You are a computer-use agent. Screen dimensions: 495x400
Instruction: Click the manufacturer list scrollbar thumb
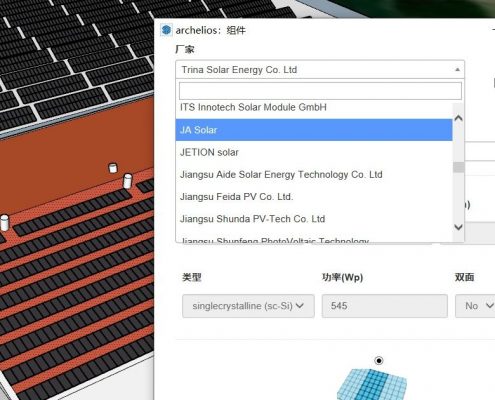[x=459, y=167]
